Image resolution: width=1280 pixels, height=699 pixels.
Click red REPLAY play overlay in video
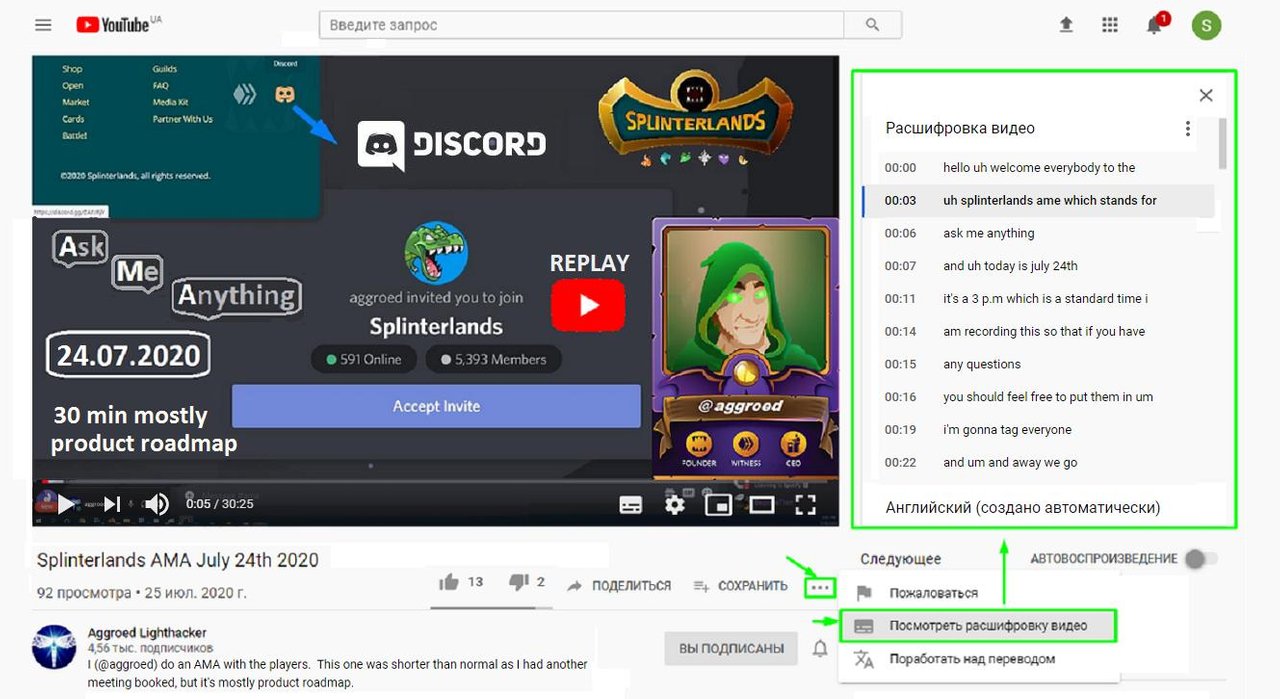[589, 305]
